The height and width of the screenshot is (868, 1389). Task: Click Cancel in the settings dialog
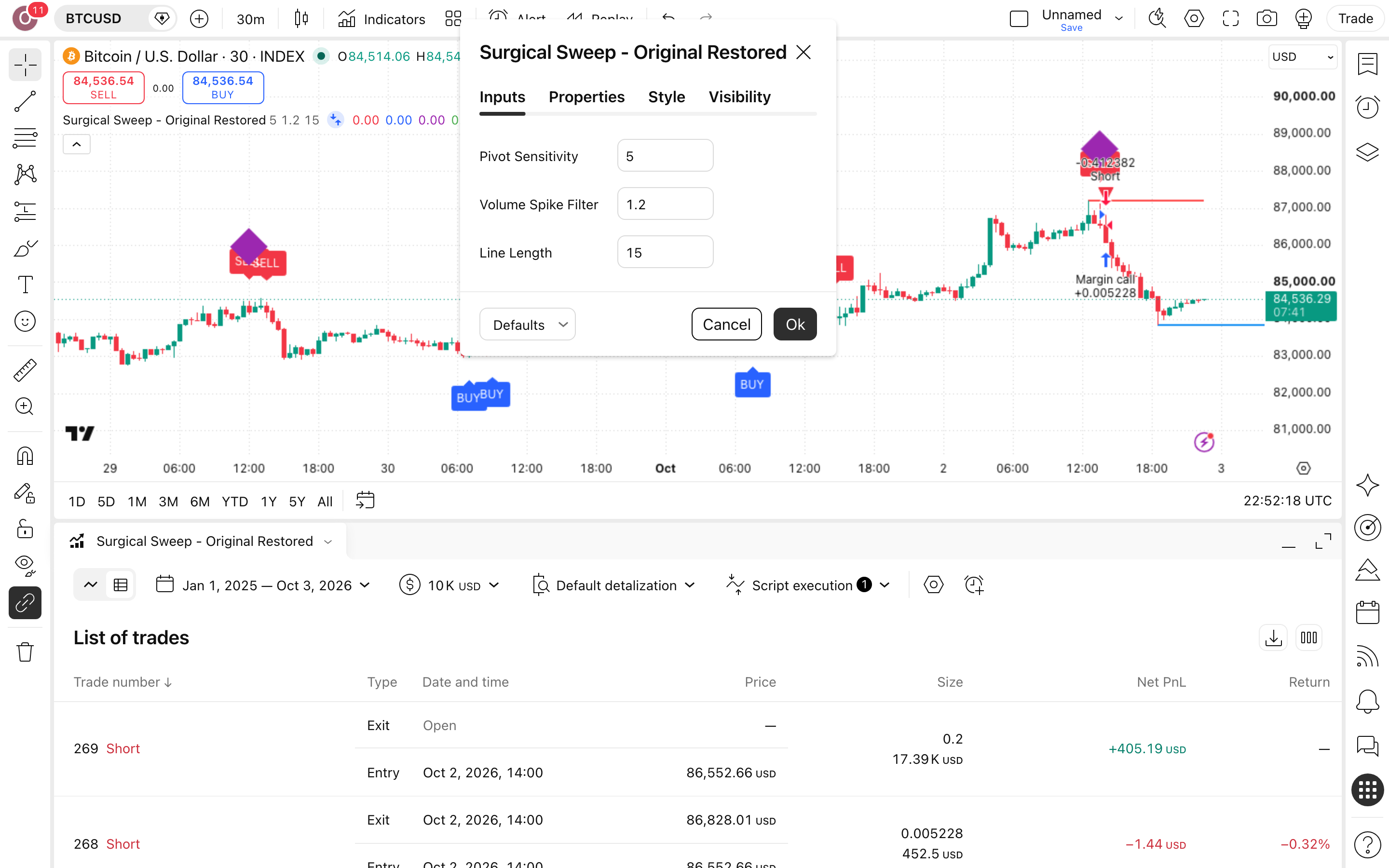(726, 325)
